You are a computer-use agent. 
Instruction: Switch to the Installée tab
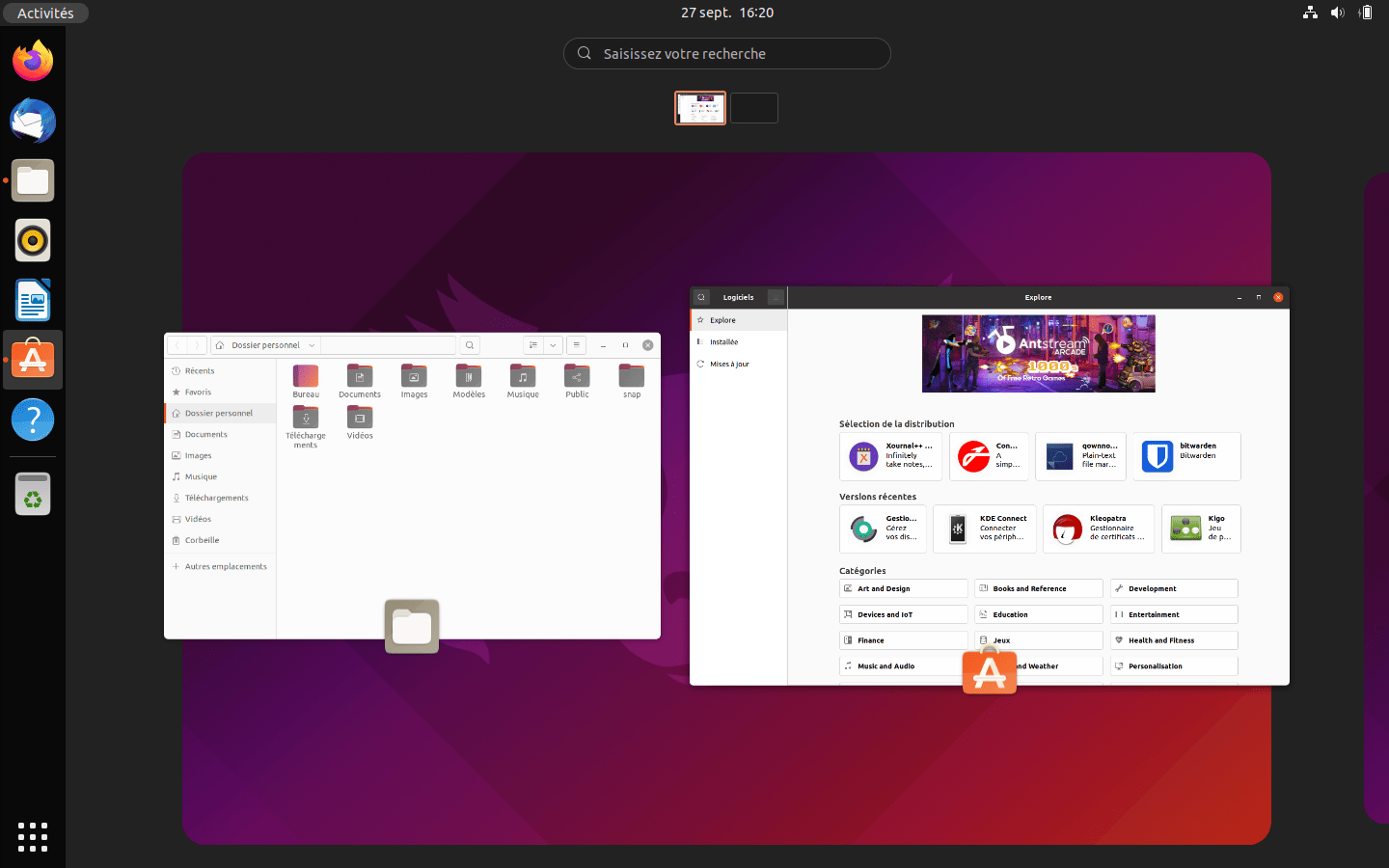coord(723,342)
